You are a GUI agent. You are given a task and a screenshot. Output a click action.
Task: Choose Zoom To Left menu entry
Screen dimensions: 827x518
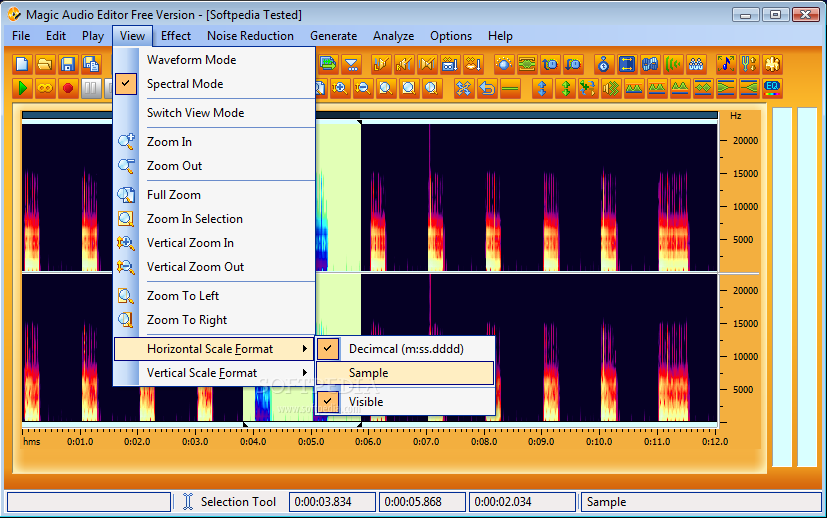point(215,296)
